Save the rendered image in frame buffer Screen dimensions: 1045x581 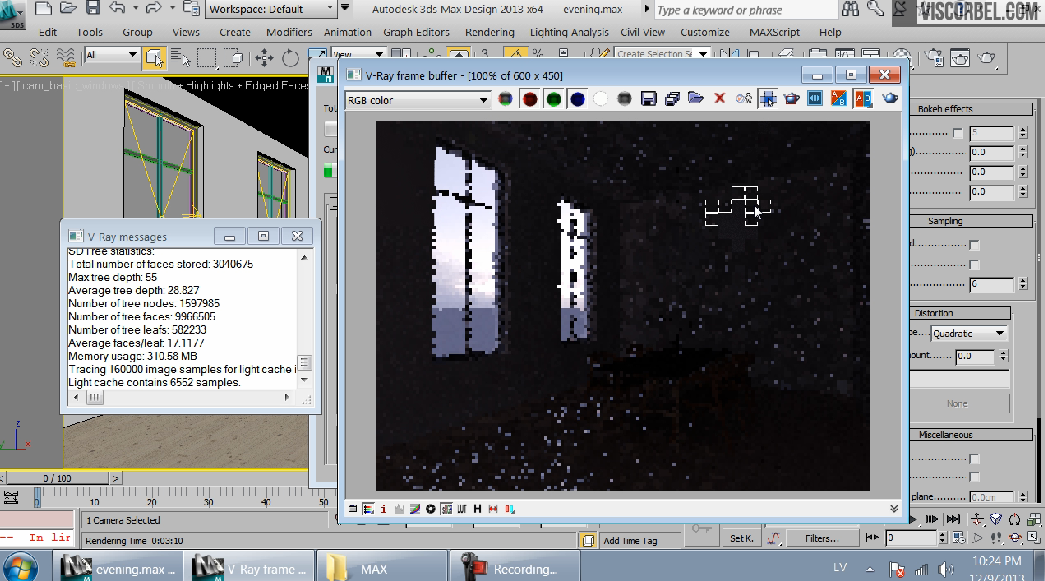648,99
